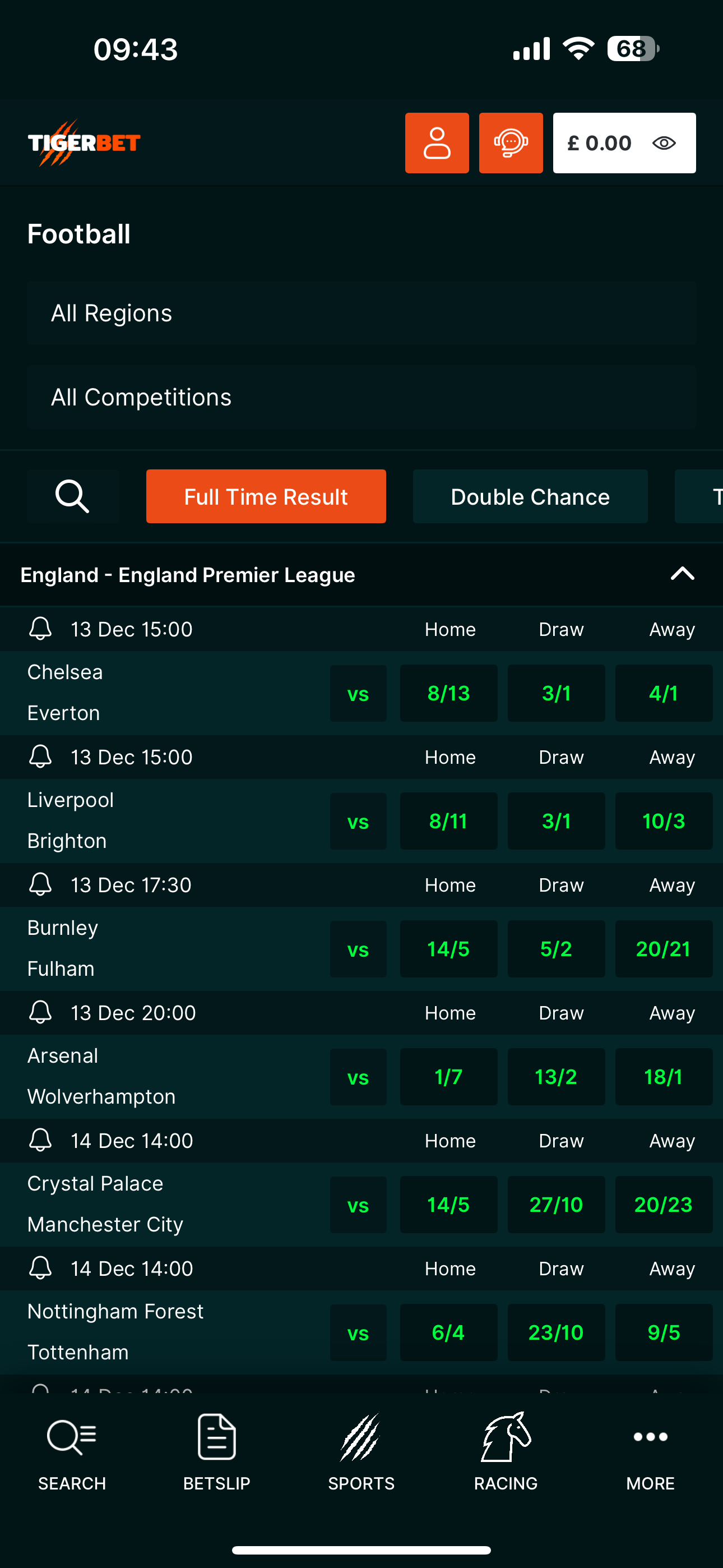Screen dimensions: 723x1568
Task: Collapse England Premier League section
Action: [682, 573]
